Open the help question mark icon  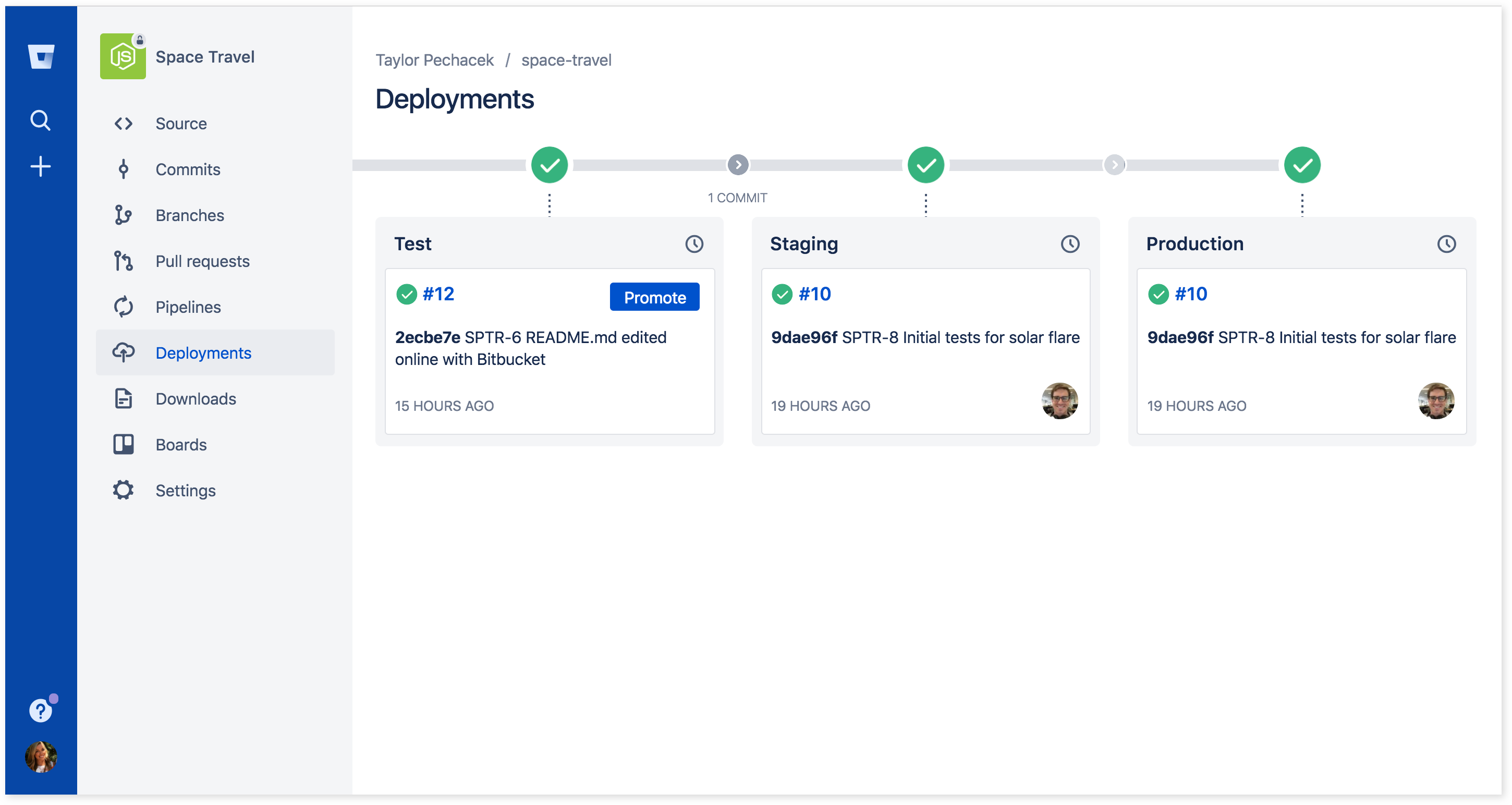(x=41, y=711)
